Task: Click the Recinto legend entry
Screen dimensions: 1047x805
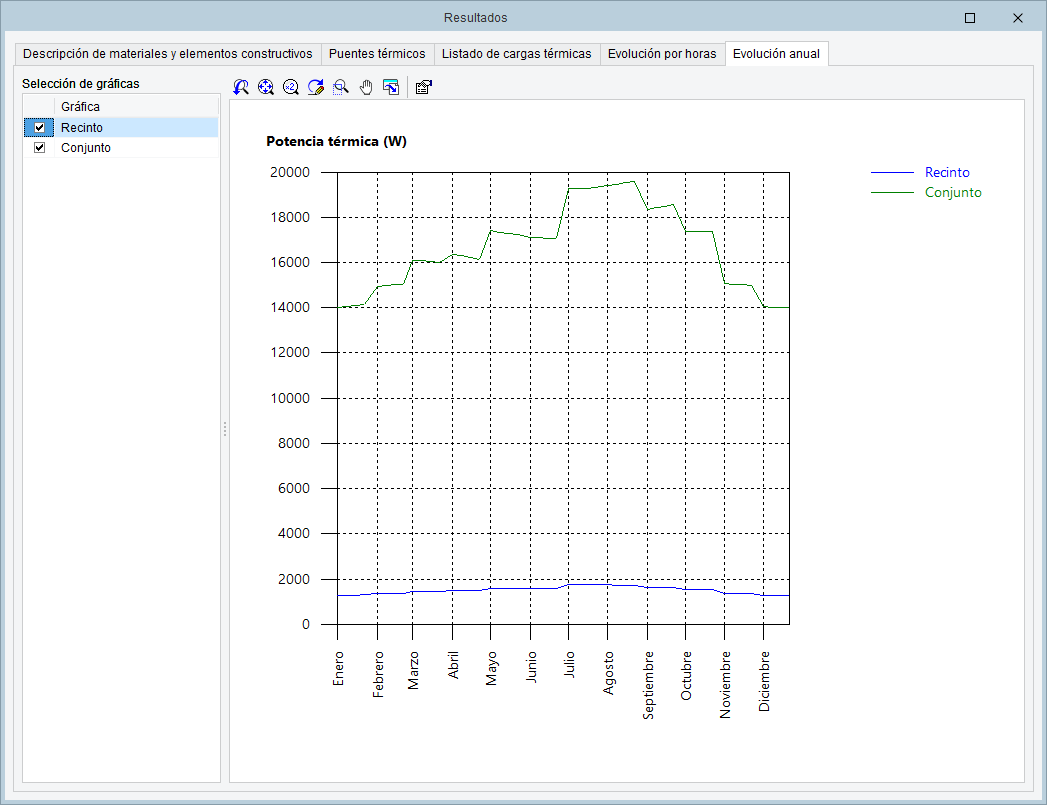Action: click(946, 173)
